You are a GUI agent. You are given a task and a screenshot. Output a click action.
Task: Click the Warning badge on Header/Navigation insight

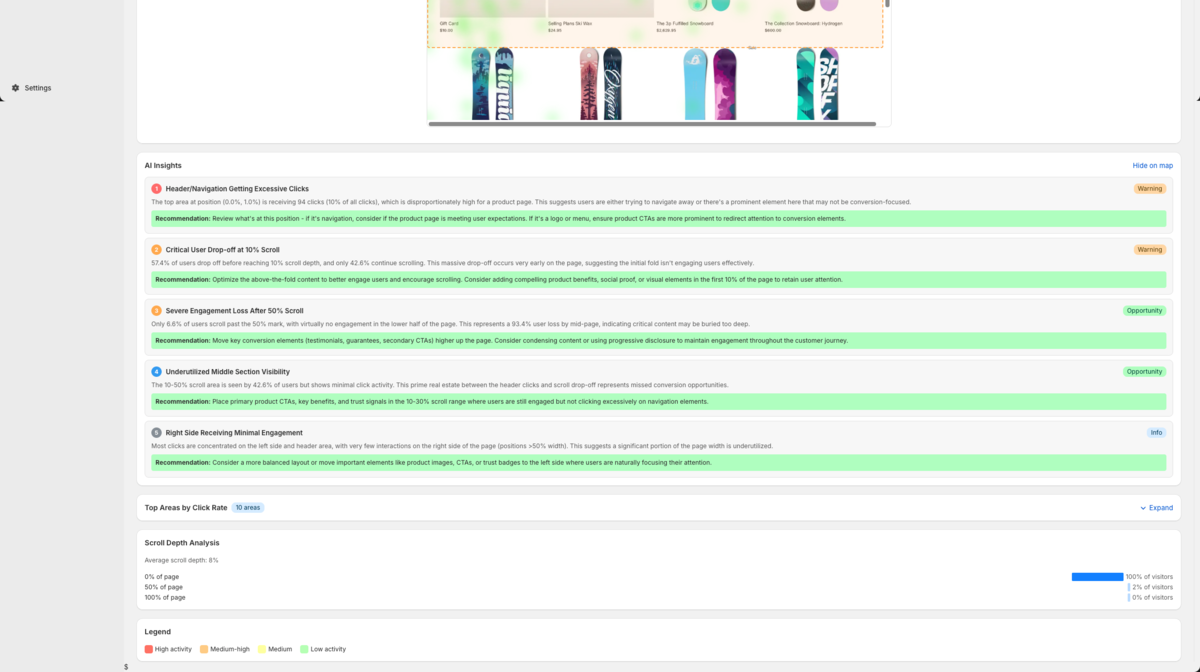(1150, 188)
